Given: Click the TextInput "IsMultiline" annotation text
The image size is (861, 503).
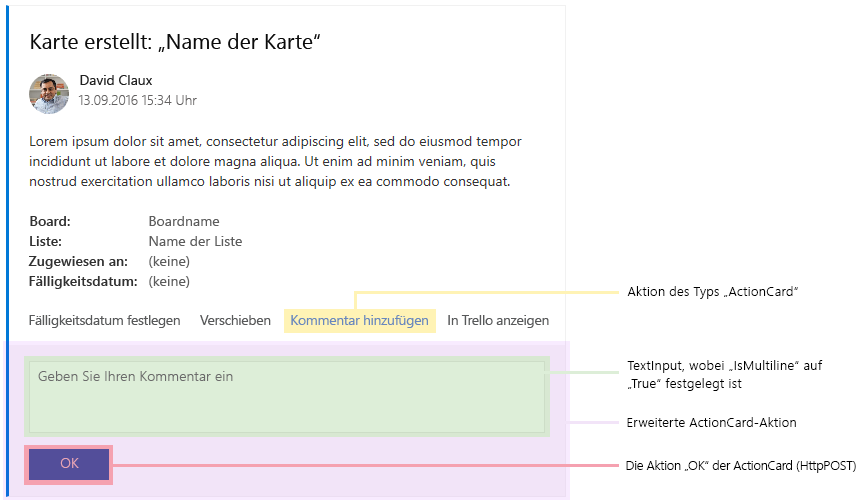Looking at the screenshot, I should click(x=724, y=374).
